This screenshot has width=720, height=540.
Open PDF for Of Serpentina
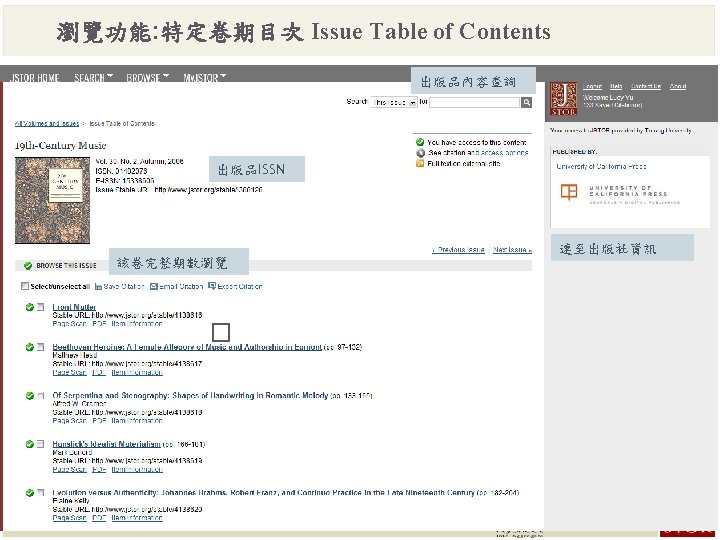click(x=99, y=421)
